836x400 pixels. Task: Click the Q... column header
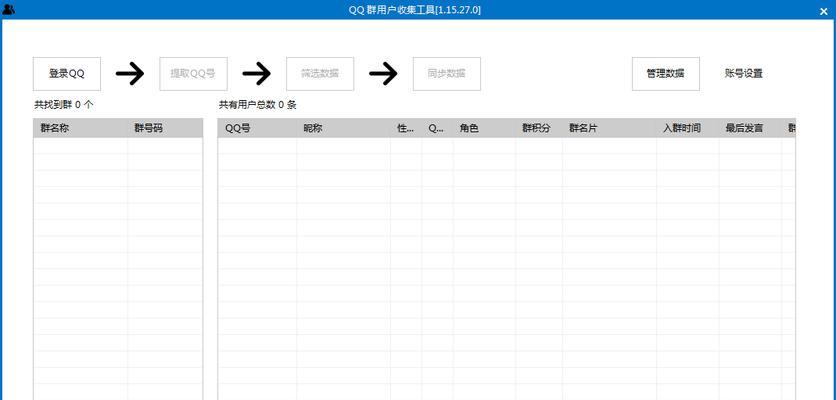437,128
